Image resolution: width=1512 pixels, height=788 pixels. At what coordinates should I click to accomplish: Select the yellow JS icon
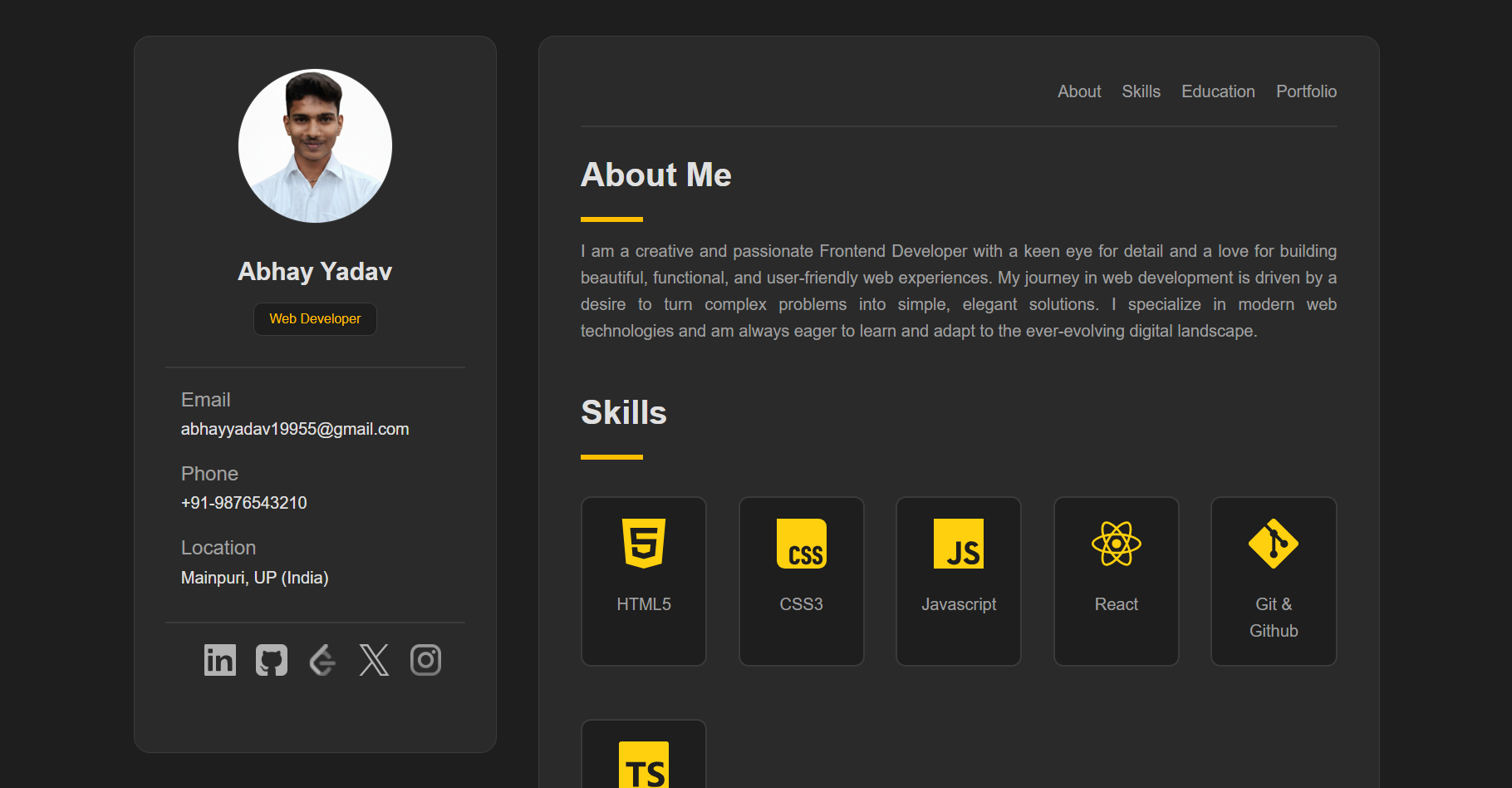pyautogui.click(x=959, y=544)
